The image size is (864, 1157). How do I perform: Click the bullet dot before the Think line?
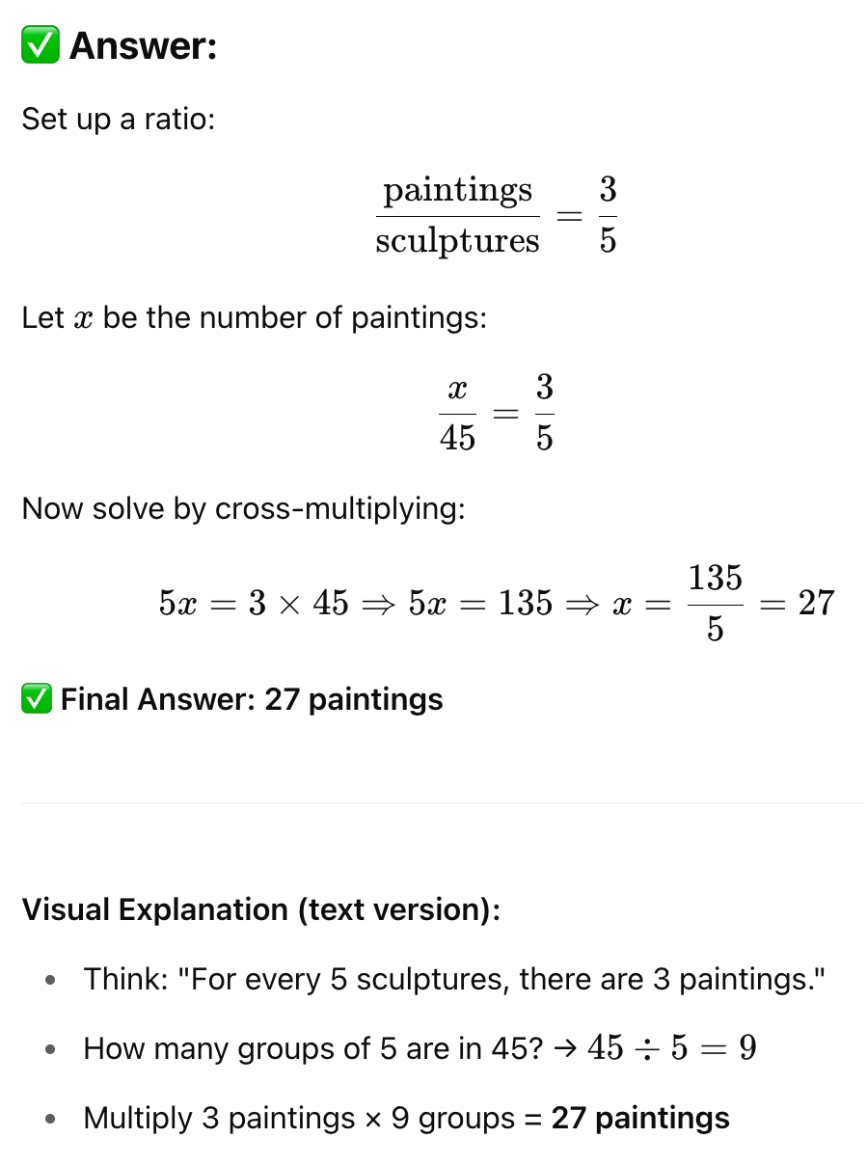[x=50, y=981]
